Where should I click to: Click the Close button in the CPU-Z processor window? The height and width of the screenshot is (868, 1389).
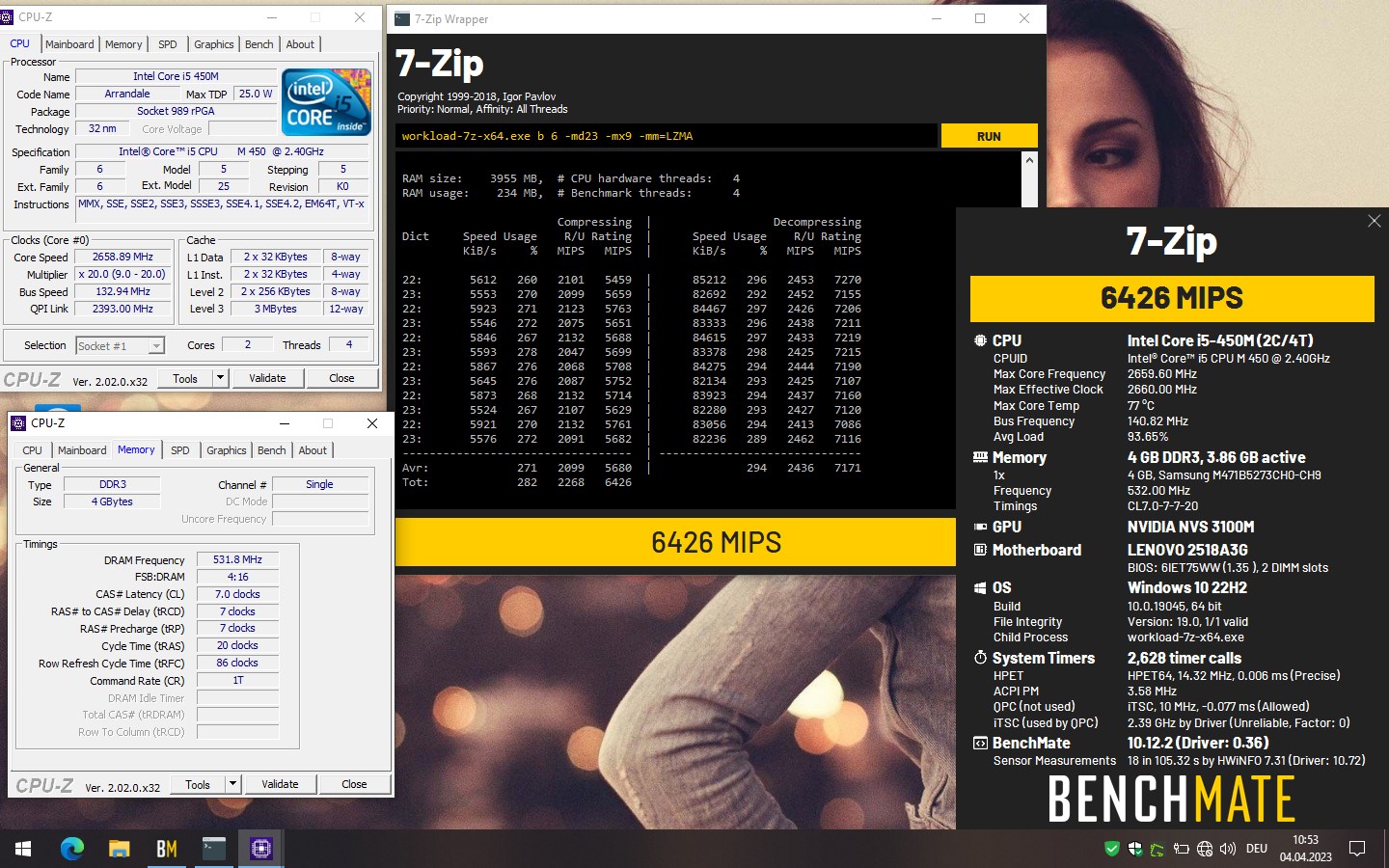341,378
